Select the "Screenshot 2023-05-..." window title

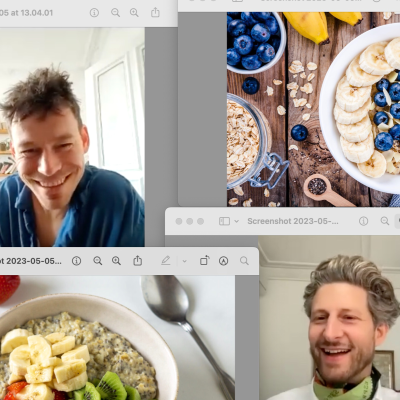point(293,221)
